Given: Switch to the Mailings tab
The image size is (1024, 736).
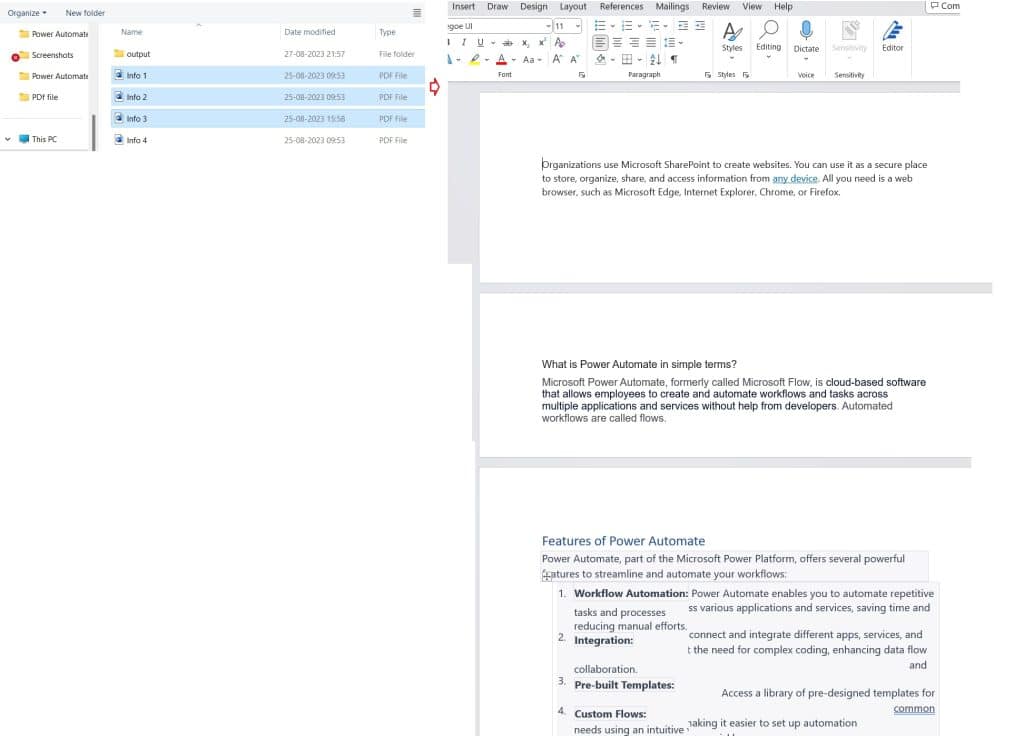Looking at the screenshot, I should pos(672,7).
